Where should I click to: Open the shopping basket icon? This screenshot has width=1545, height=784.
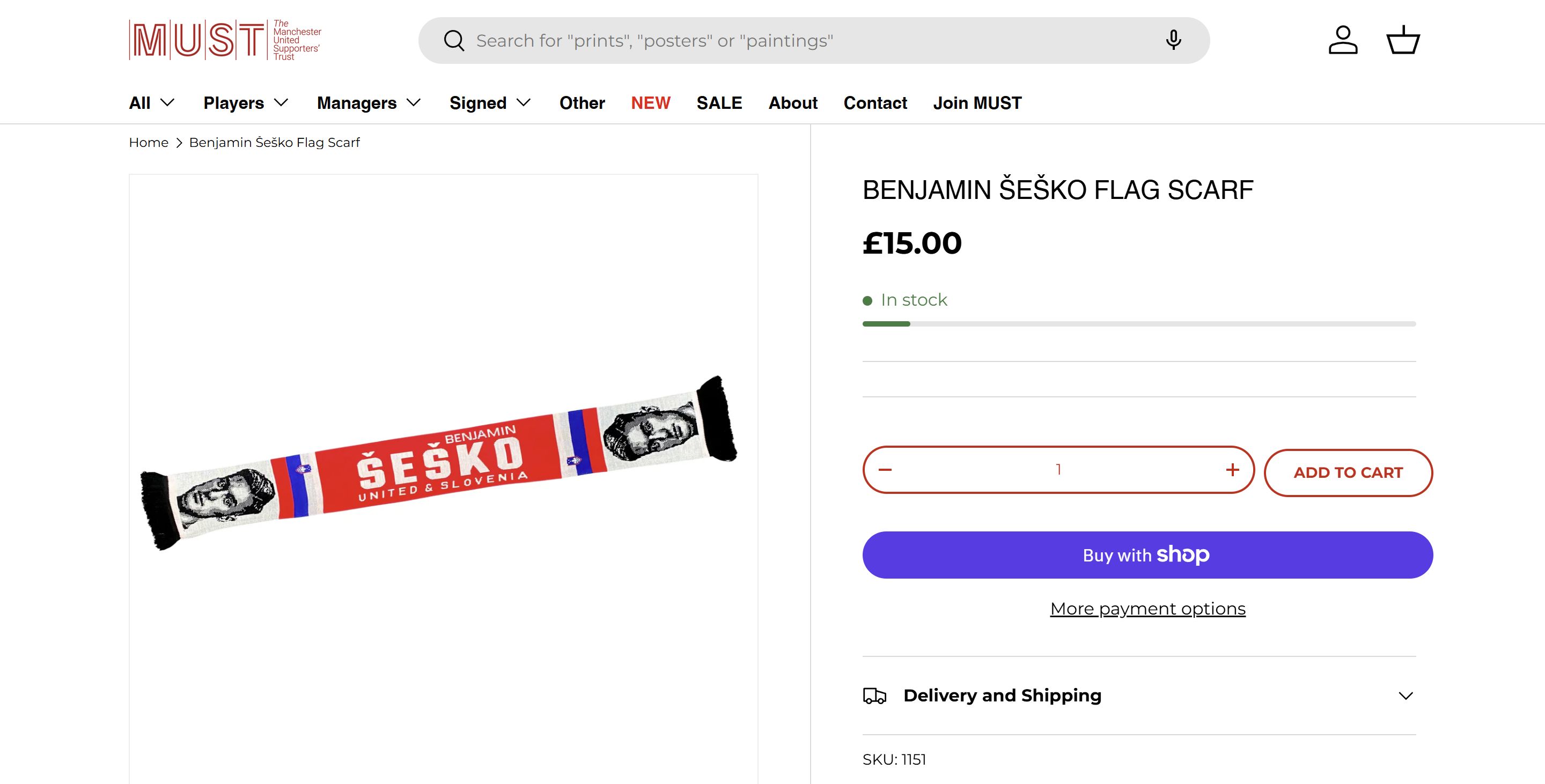[1403, 40]
